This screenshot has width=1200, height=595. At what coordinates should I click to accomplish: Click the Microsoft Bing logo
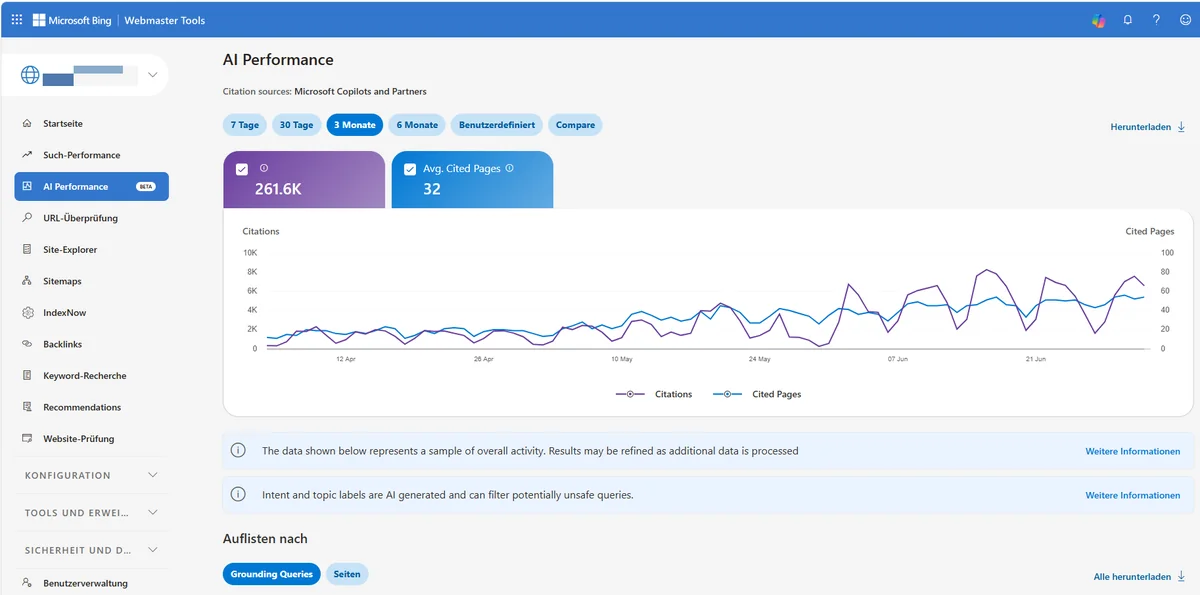[72, 20]
